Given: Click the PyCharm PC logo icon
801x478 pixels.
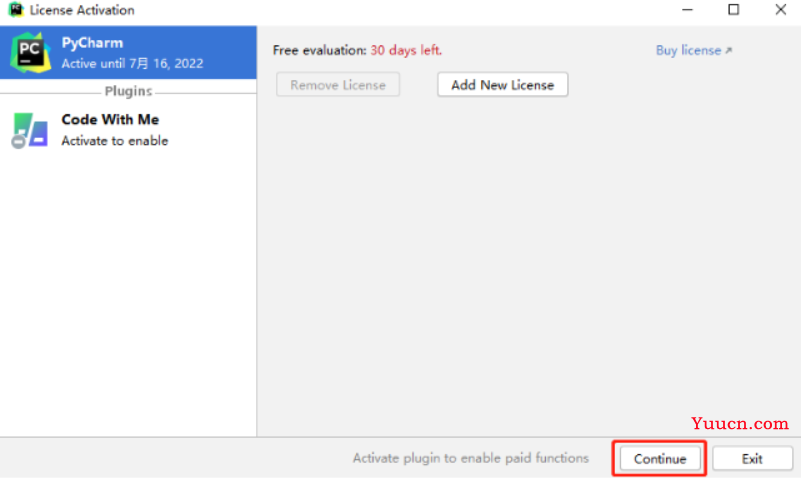Looking at the screenshot, I should [30, 52].
